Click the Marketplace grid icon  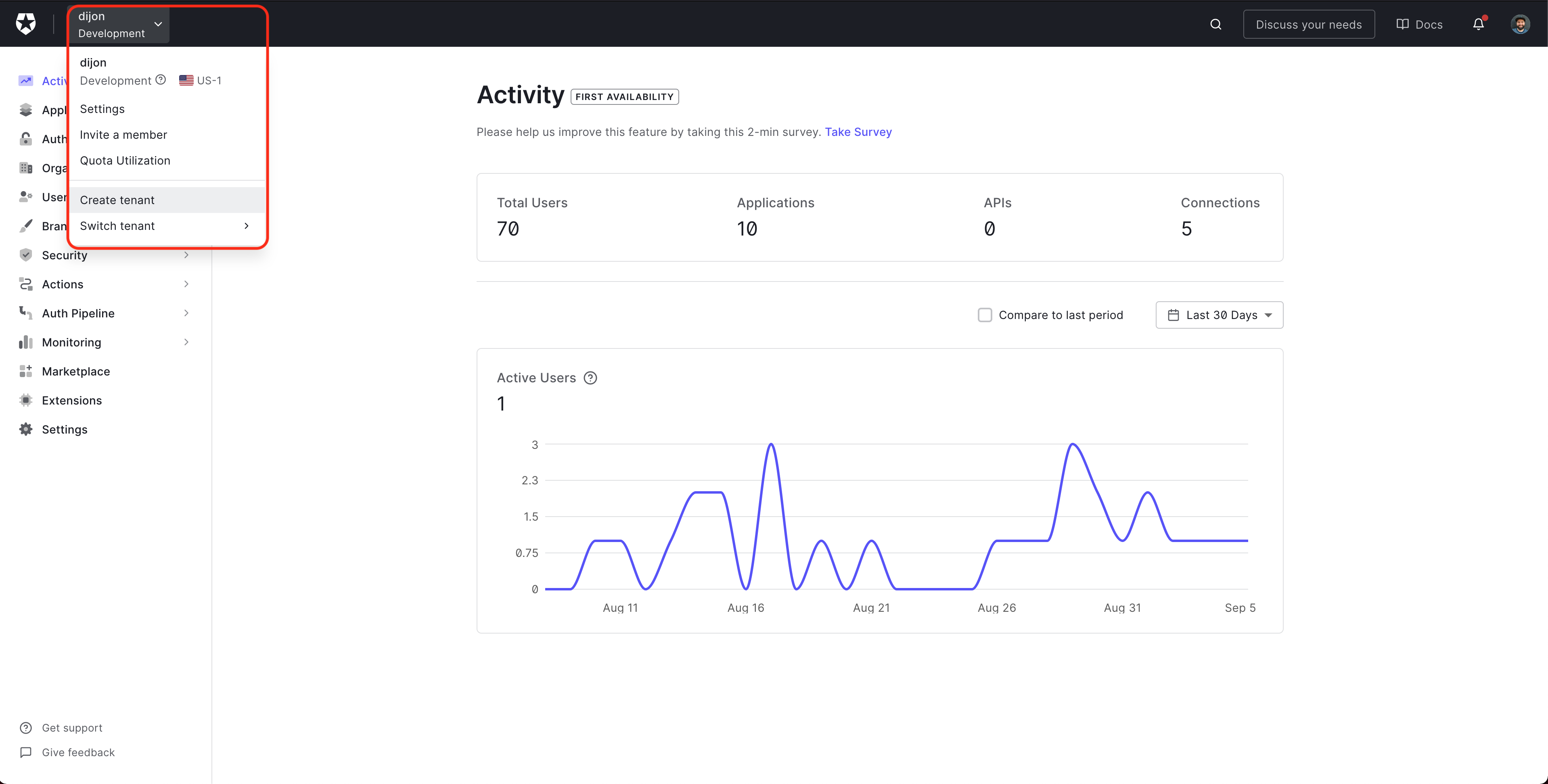(x=26, y=371)
